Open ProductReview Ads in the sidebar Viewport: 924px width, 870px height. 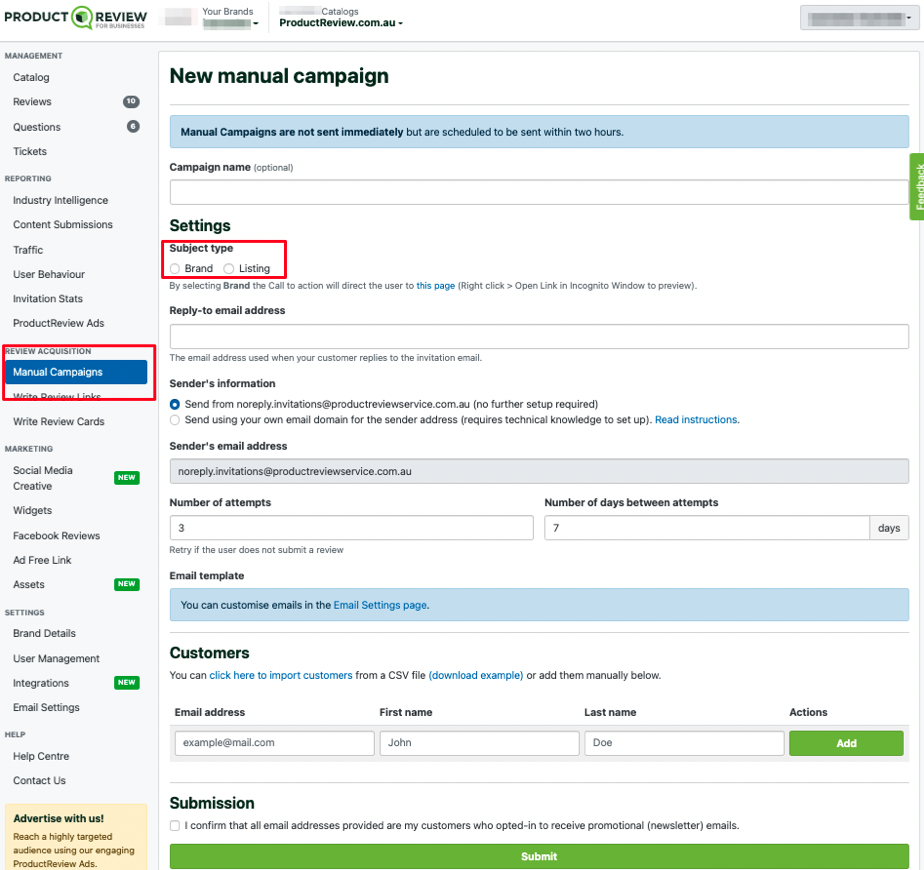pos(58,323)
